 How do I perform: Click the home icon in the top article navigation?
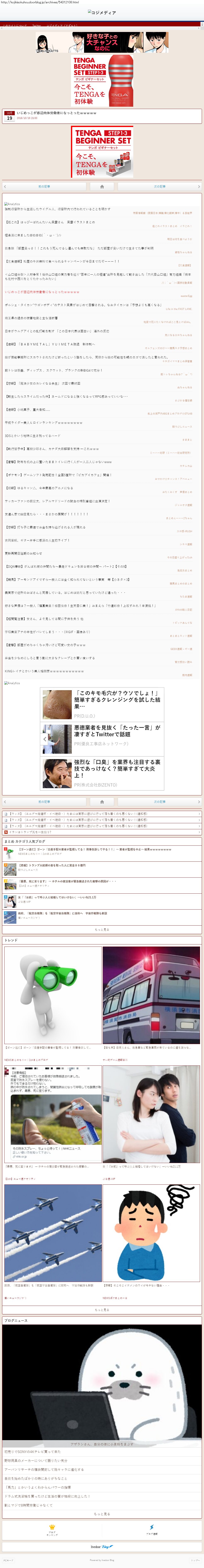click(x=102, y=186)
